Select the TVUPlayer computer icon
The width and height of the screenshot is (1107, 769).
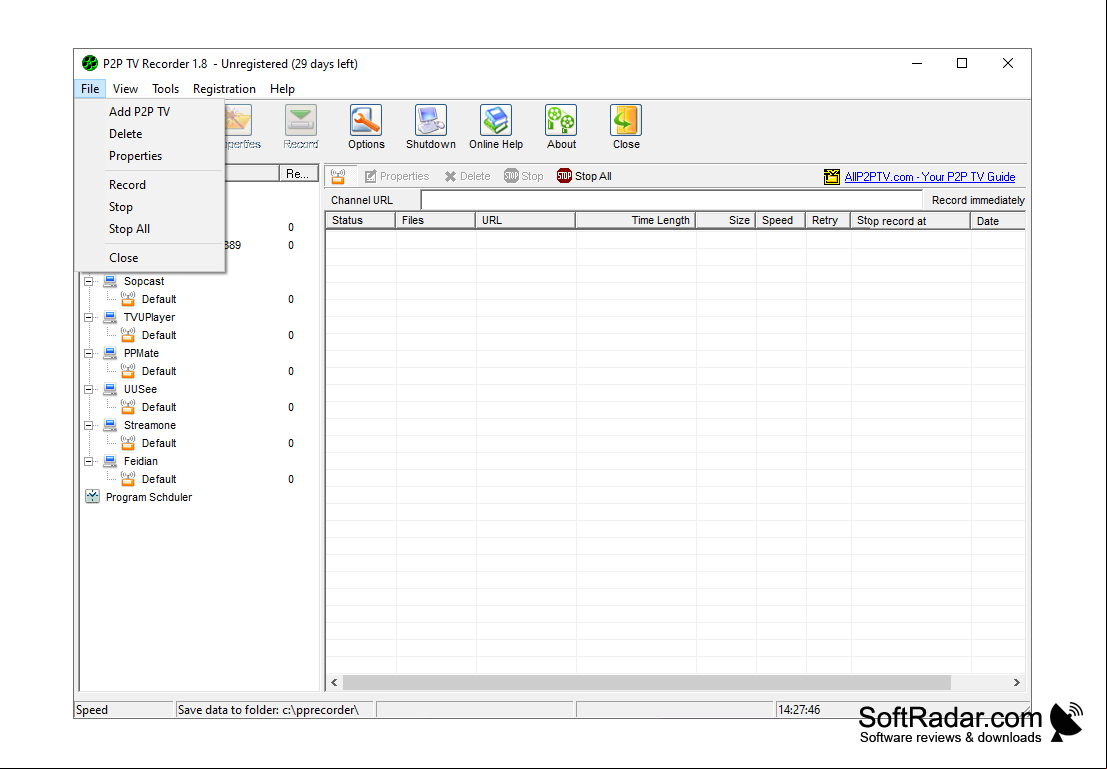pyautogui.click(x=110, y=317)
